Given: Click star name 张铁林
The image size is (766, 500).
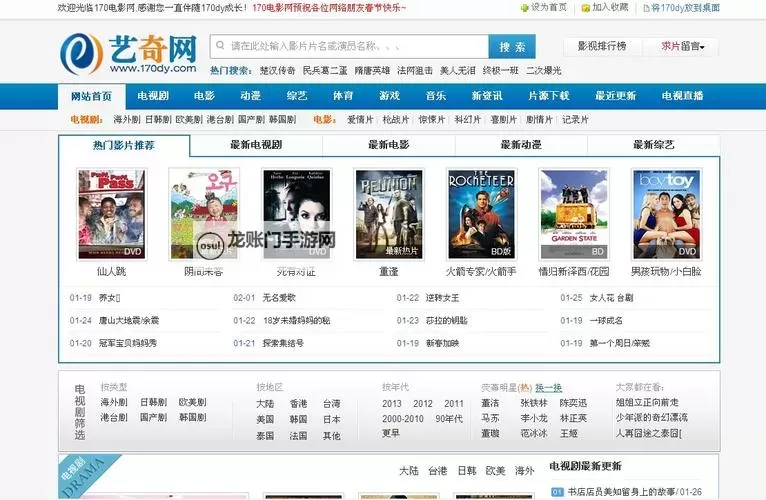Looking at the screenshot, I should 533,403.
